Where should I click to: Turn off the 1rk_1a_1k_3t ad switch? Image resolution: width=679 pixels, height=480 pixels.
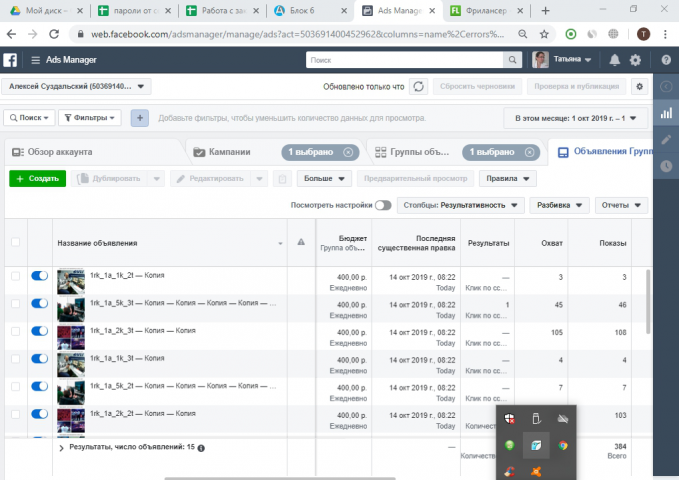point(39,359)
